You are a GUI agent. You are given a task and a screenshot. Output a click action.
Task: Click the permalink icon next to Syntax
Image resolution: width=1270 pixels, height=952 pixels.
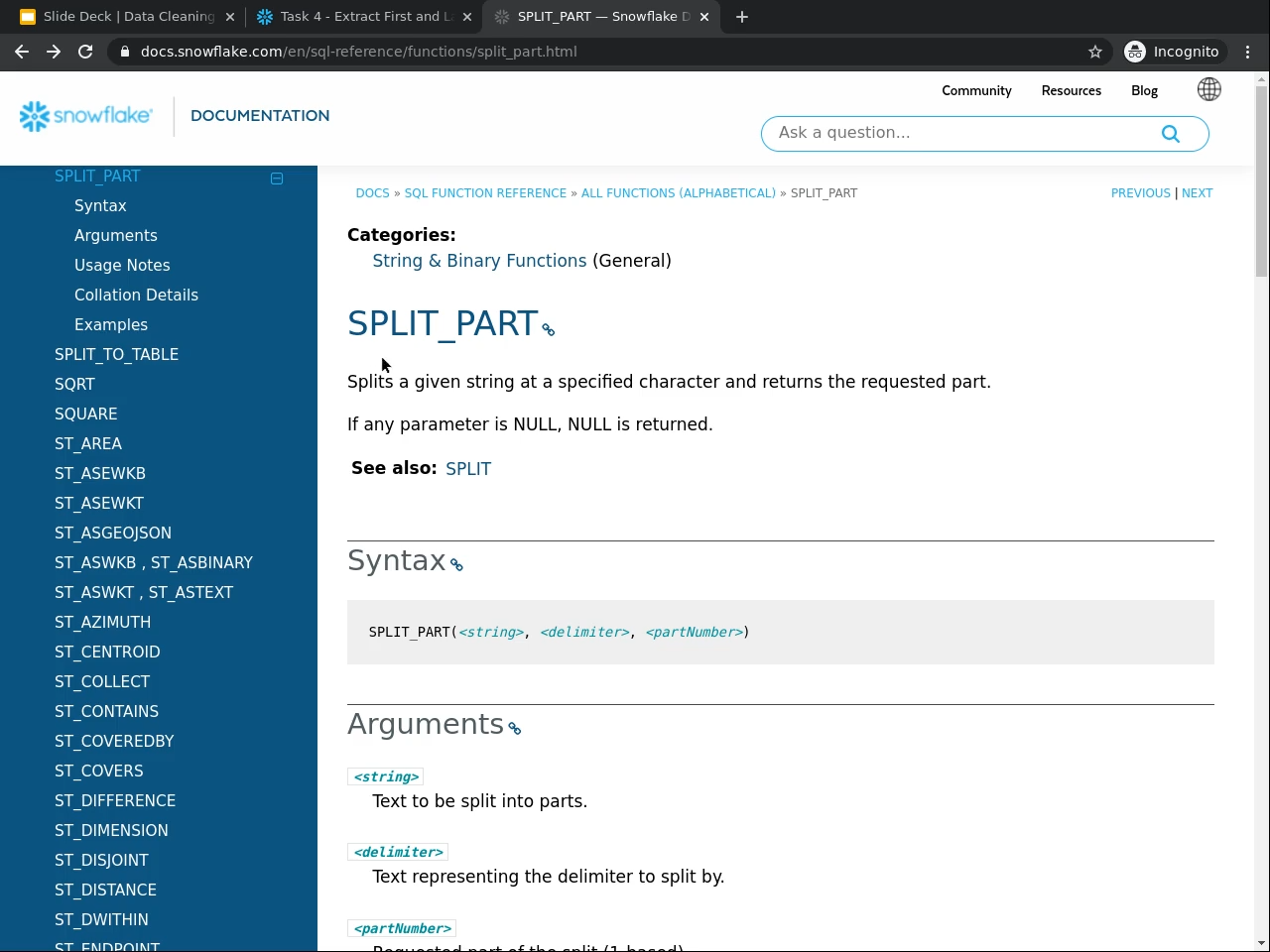(456, 565)
